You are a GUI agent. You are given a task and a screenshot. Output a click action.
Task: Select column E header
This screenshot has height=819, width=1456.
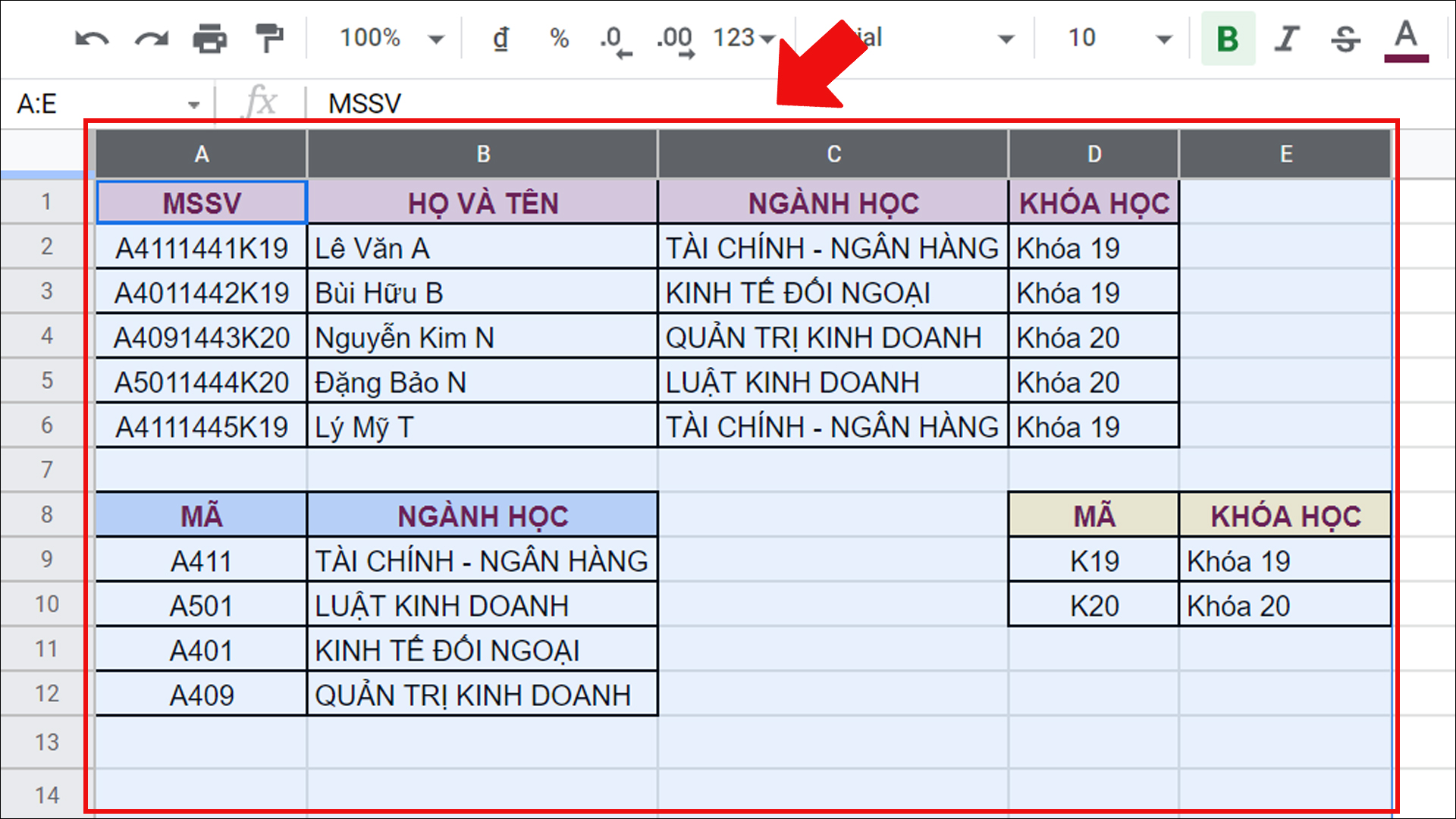pyautogui.click(x=1285, y=153)
